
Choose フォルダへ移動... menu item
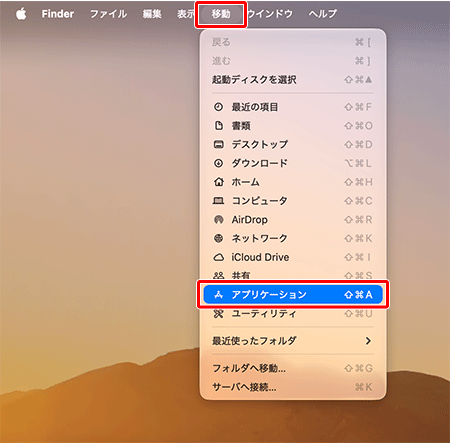(x=292, y=368)
